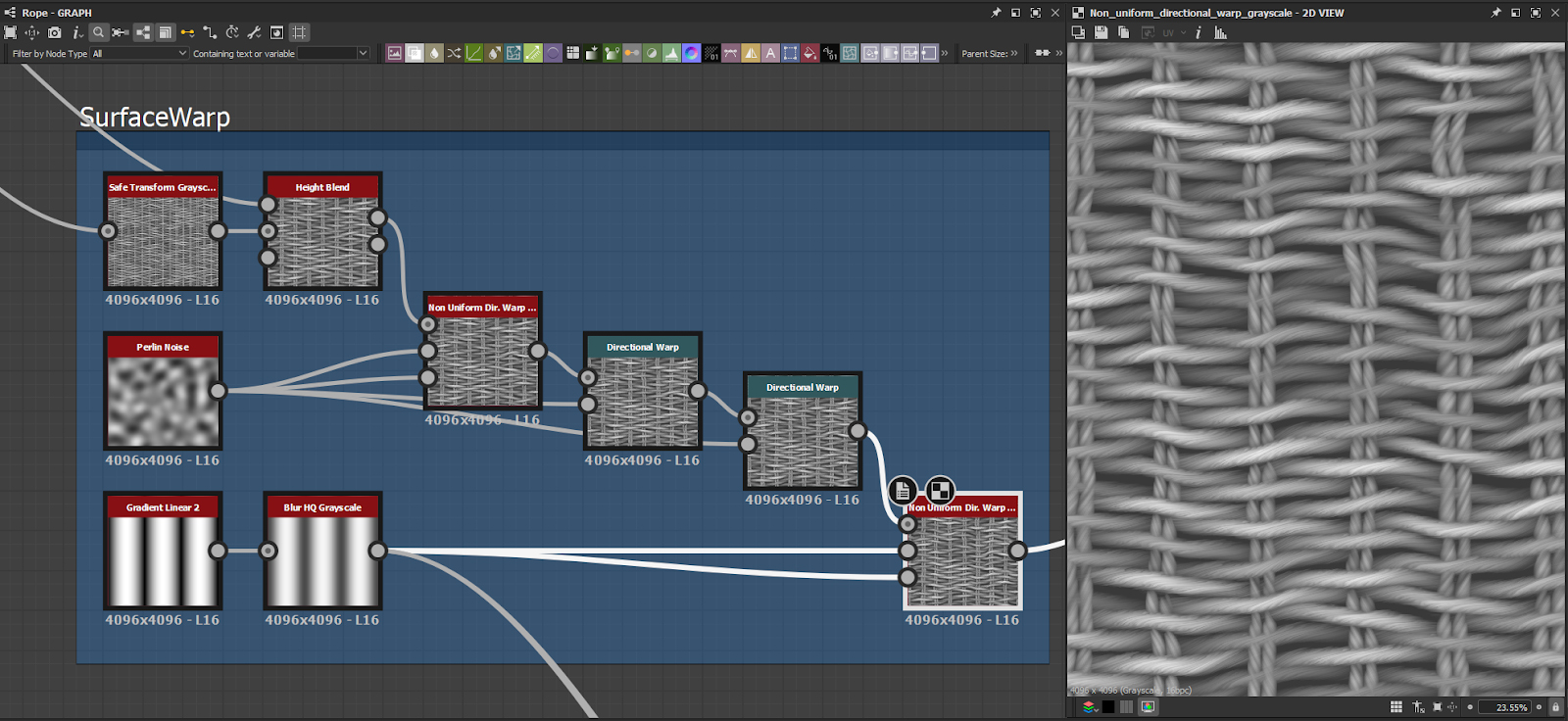Toggle the graph grid display
Image resolution: width=1568 pixels, height=721 pixels.
coord(300,32)
